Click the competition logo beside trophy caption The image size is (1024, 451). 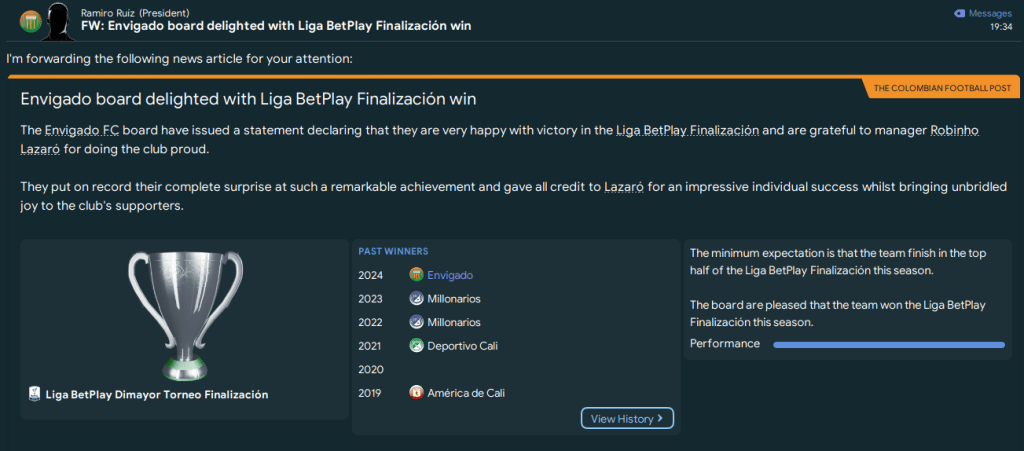[35, 395]
